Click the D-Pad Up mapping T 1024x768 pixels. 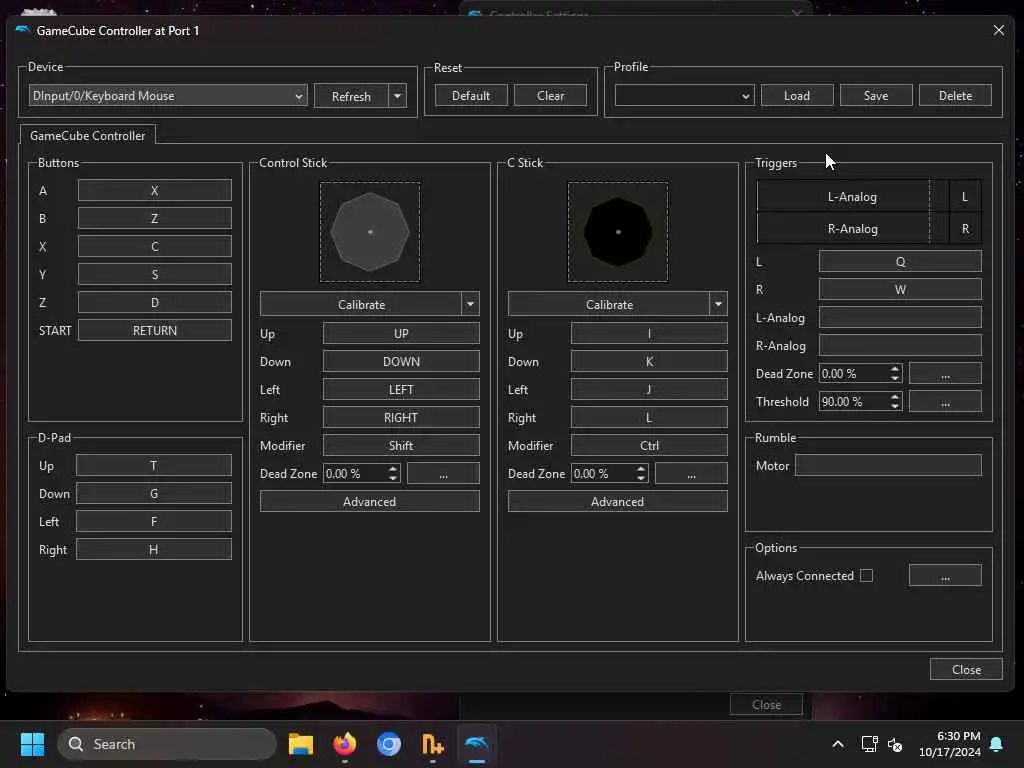pos(153,465)
